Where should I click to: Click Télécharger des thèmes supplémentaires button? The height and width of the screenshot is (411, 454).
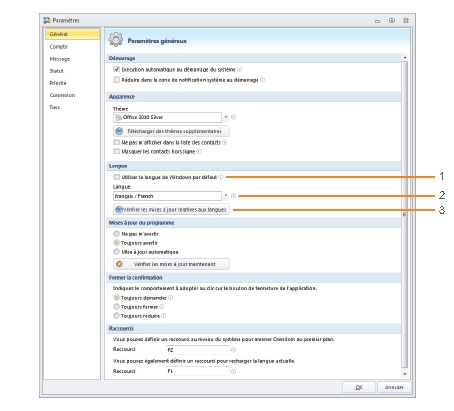[171, 131]
